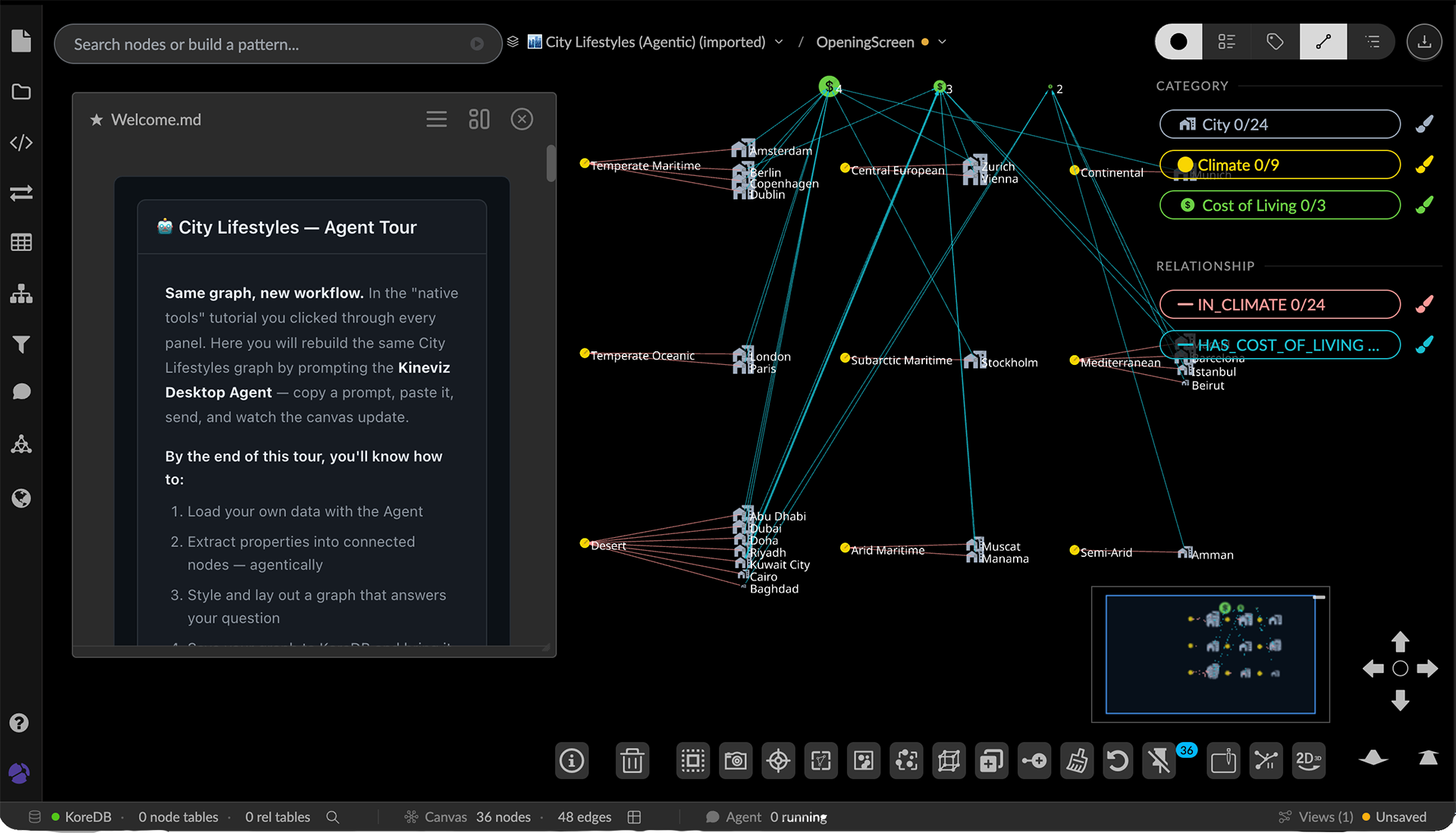Toggle the node circle legend mode
This screenshot has width=1456, height=833.
[x=1178, y=42]
